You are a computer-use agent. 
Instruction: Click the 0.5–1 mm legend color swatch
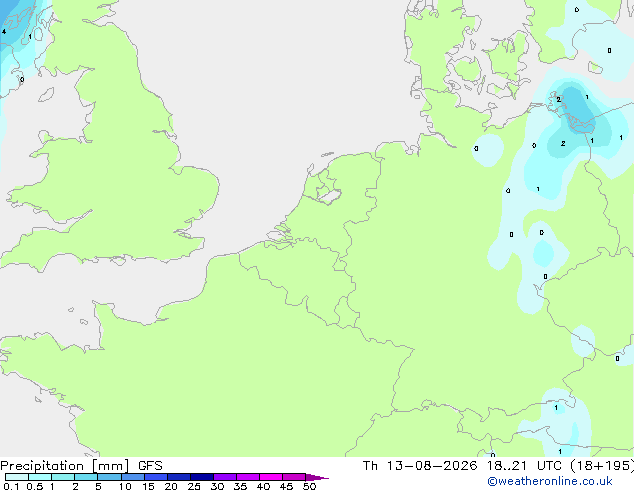(40, 477)
